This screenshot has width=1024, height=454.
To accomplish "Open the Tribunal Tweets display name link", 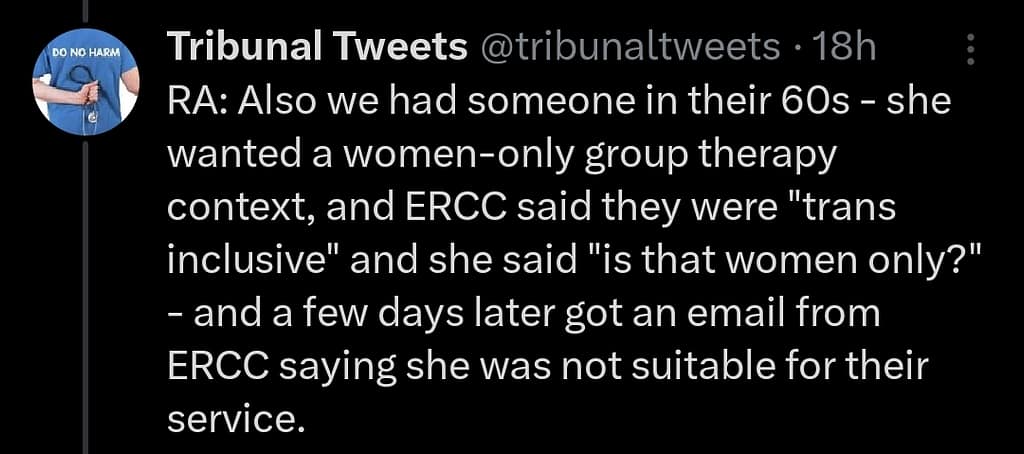I will coord(317,47).
